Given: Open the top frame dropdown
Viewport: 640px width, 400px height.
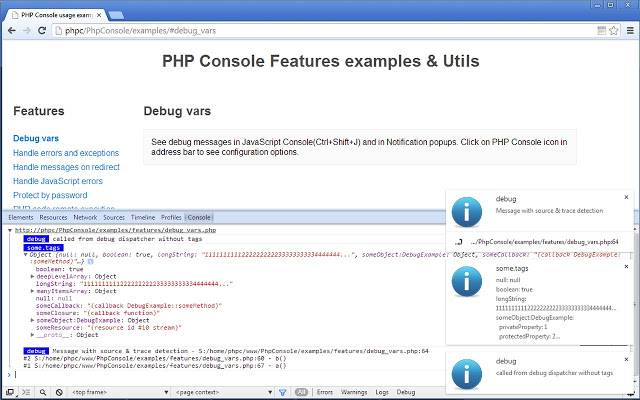Looking at the screenshot, I should tap(120, 392).
